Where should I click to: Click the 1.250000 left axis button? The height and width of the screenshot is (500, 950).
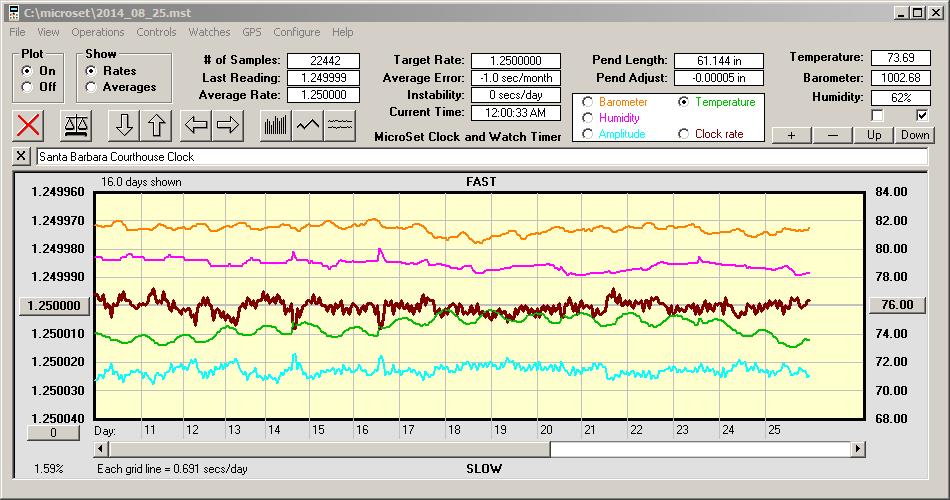pyautogui.click(x=54, y=305)
